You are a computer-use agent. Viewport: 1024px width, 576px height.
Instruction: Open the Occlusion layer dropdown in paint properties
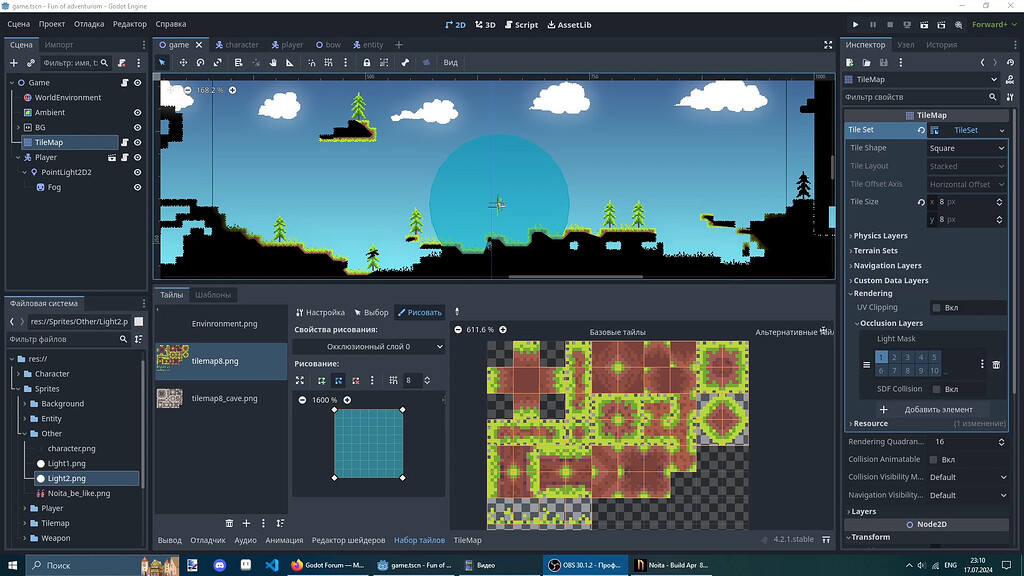368,346
